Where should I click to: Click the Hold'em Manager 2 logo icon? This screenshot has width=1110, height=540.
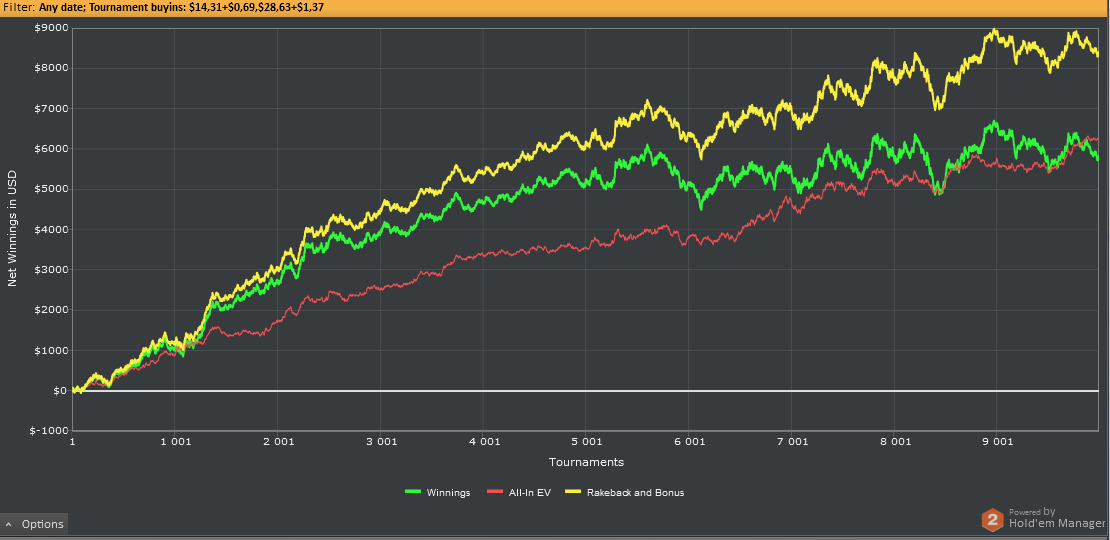tap(992, 520)
